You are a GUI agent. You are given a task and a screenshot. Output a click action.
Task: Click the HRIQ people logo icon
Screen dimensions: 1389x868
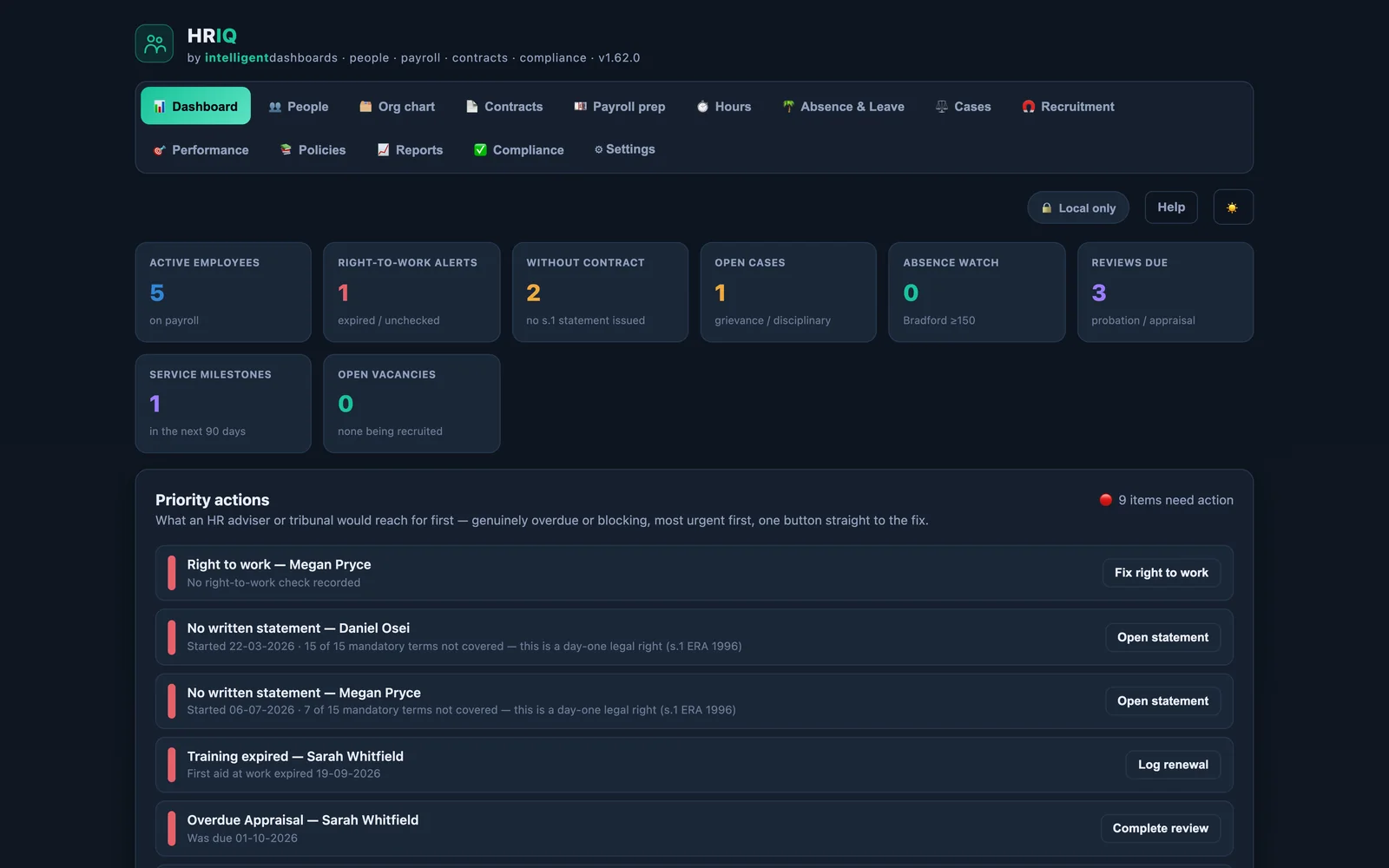tap(155, 43)
